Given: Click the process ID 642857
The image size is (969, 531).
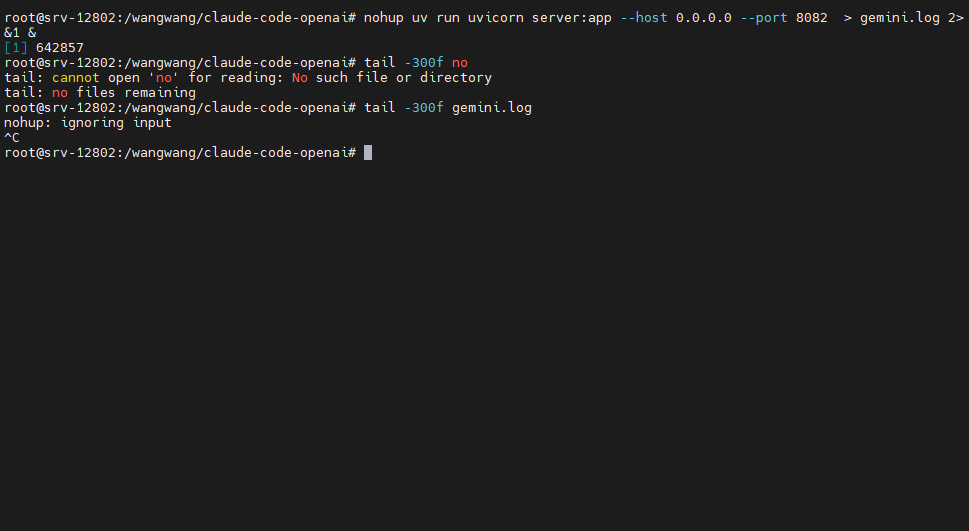Looking at the screenshot, I should [60, 48].
